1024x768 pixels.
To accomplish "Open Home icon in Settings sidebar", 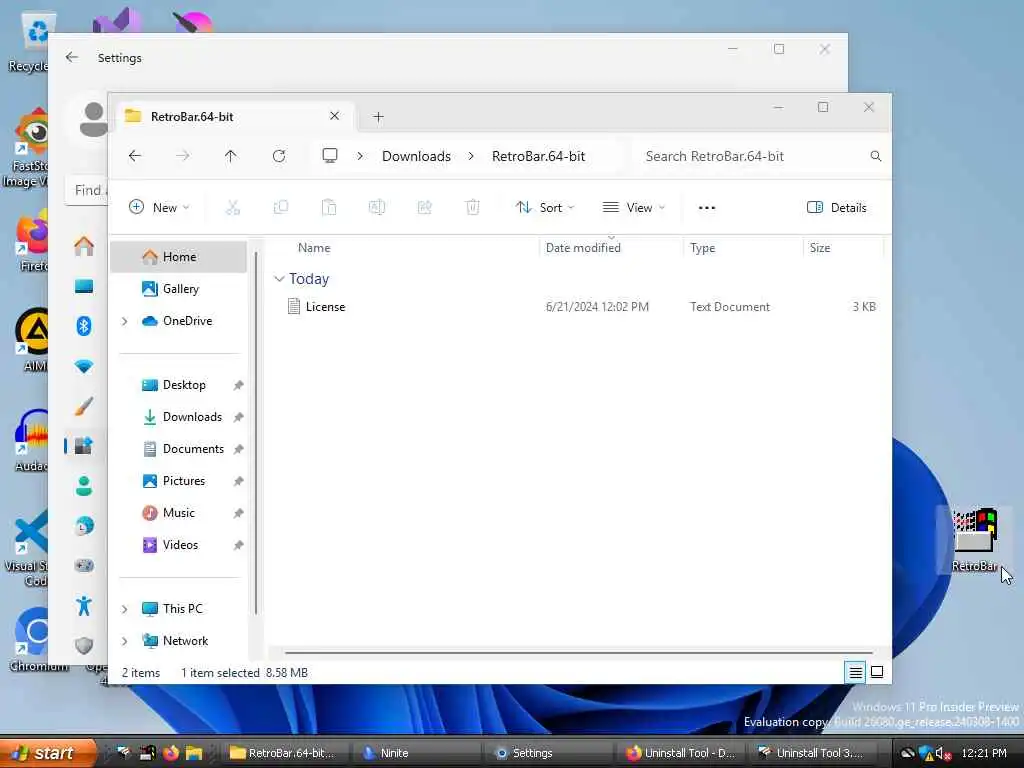I will pyautogui.click(x=84, y=246).
